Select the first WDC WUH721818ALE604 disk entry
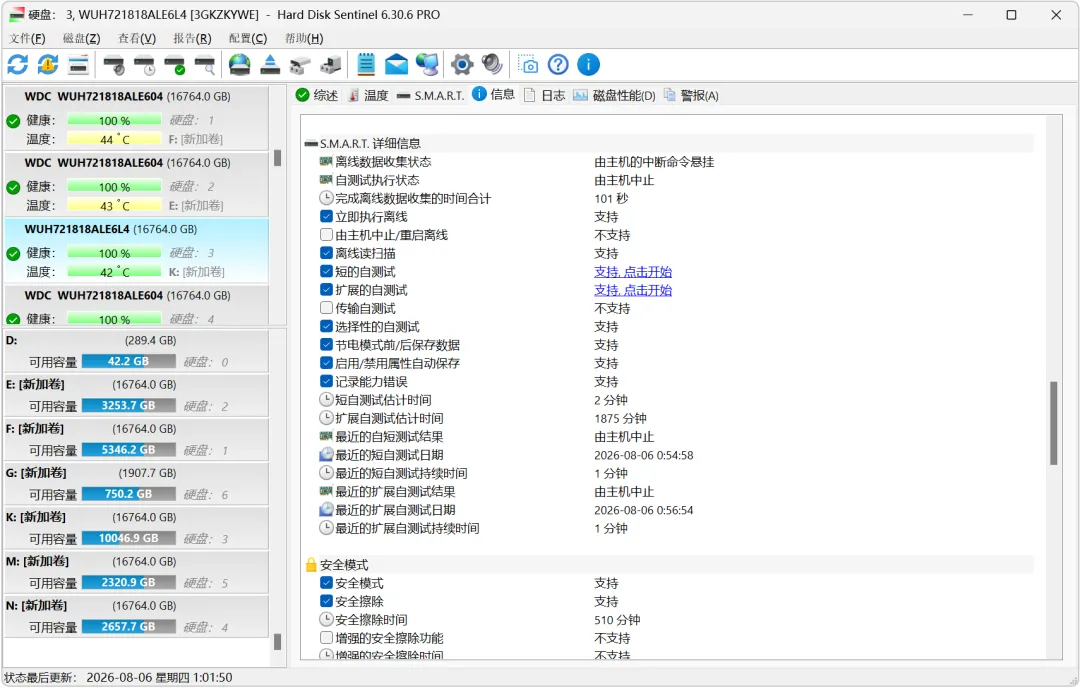 click(136, 117)
